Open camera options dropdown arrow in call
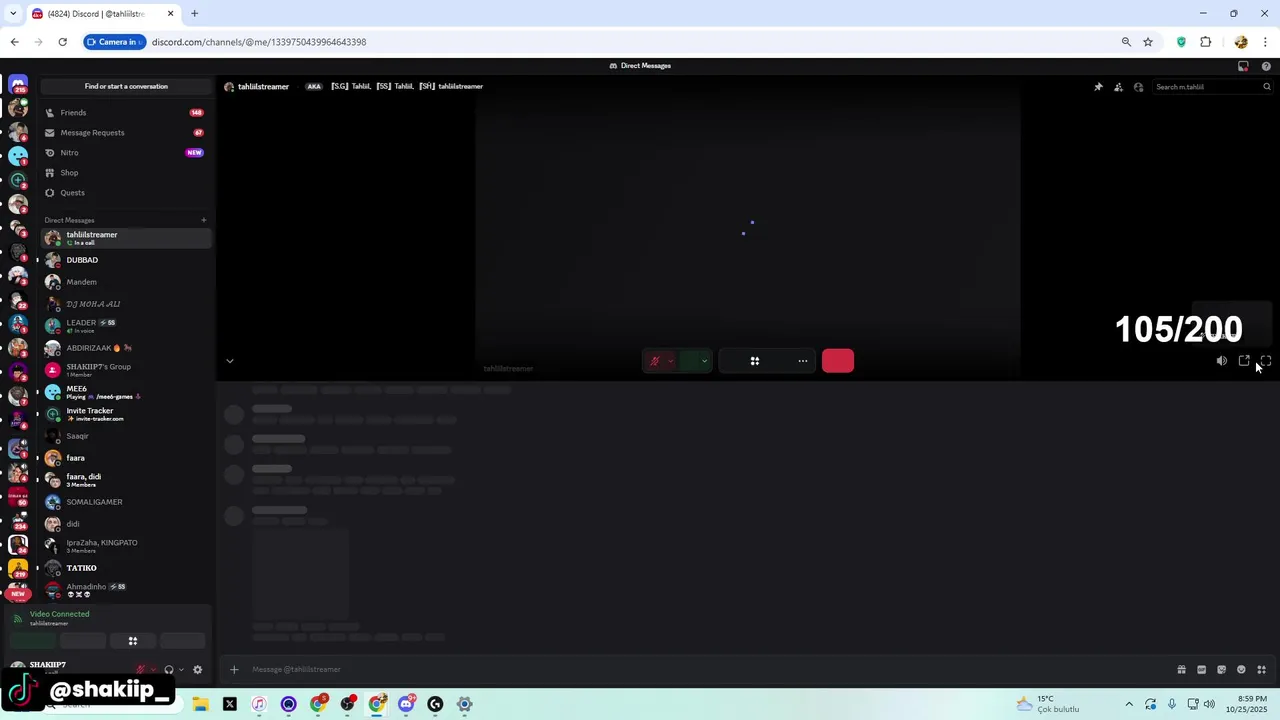Screen dimensions: 1280x720 705,361
